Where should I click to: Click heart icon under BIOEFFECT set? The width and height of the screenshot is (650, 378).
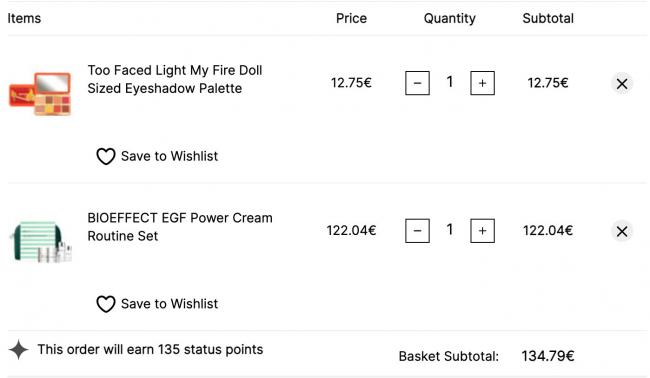tap(106, 304)
